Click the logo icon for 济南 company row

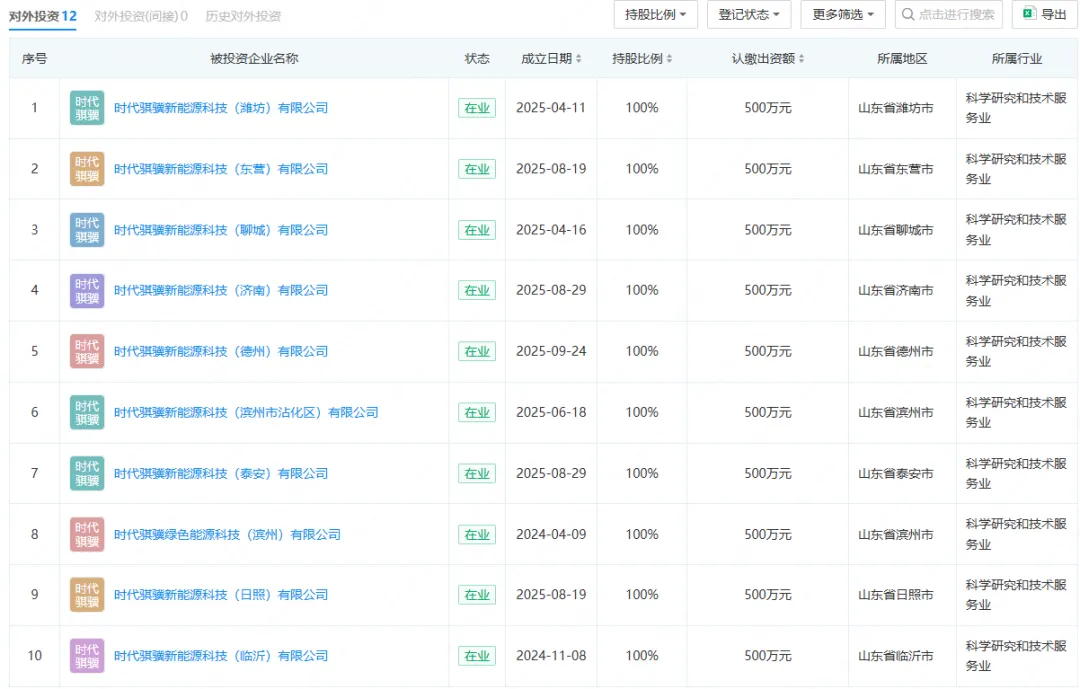point(87,291)
